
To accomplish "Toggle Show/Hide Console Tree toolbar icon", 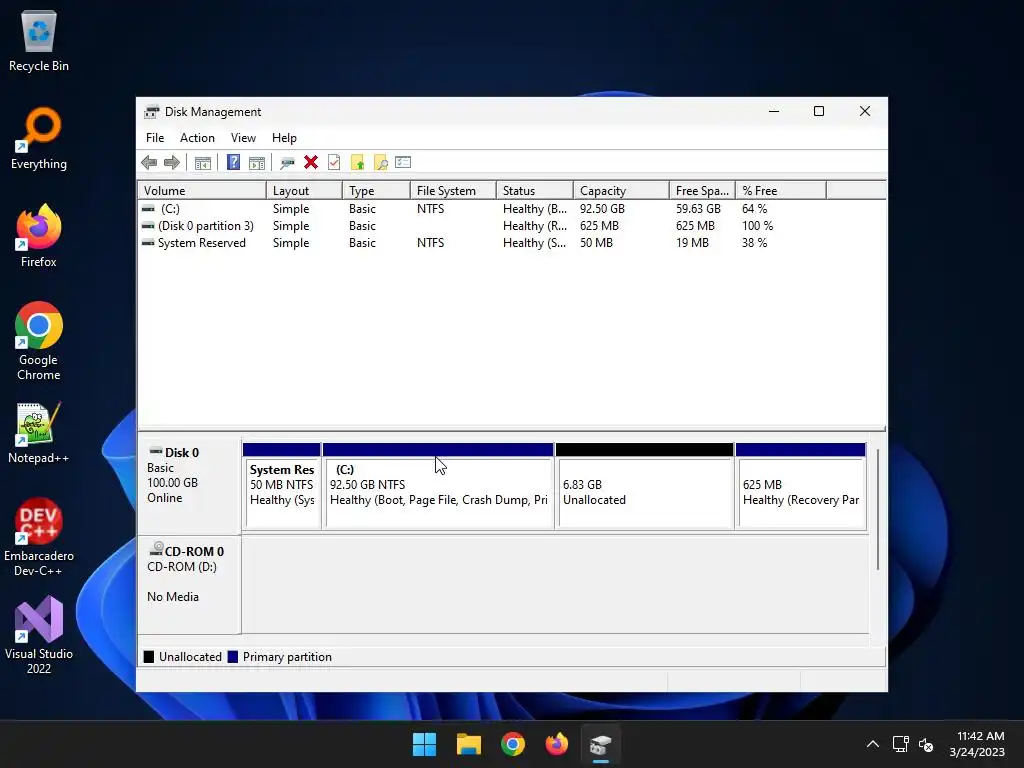I will tap(203, 163).
